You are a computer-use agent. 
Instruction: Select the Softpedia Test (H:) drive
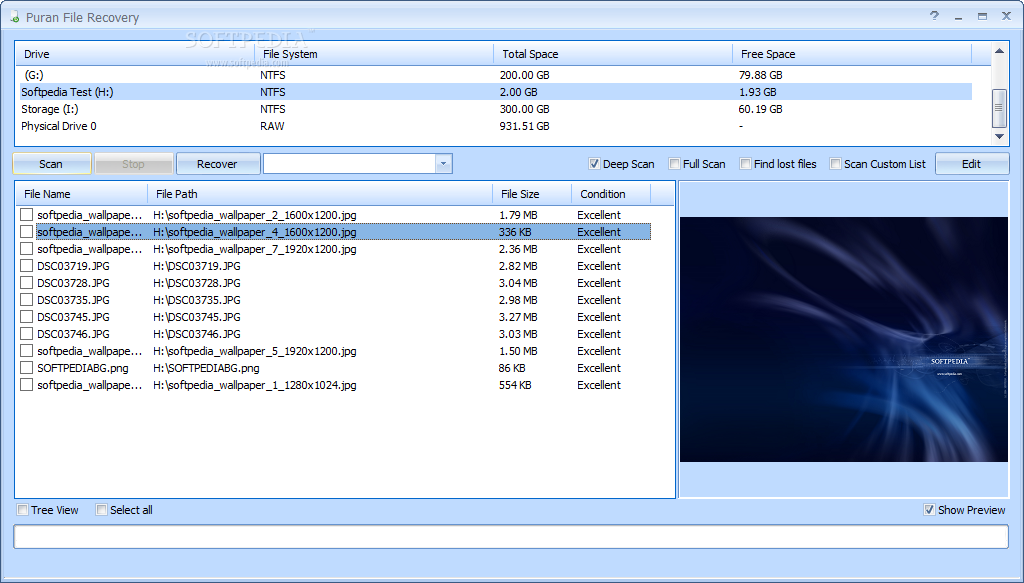[494, 92]
